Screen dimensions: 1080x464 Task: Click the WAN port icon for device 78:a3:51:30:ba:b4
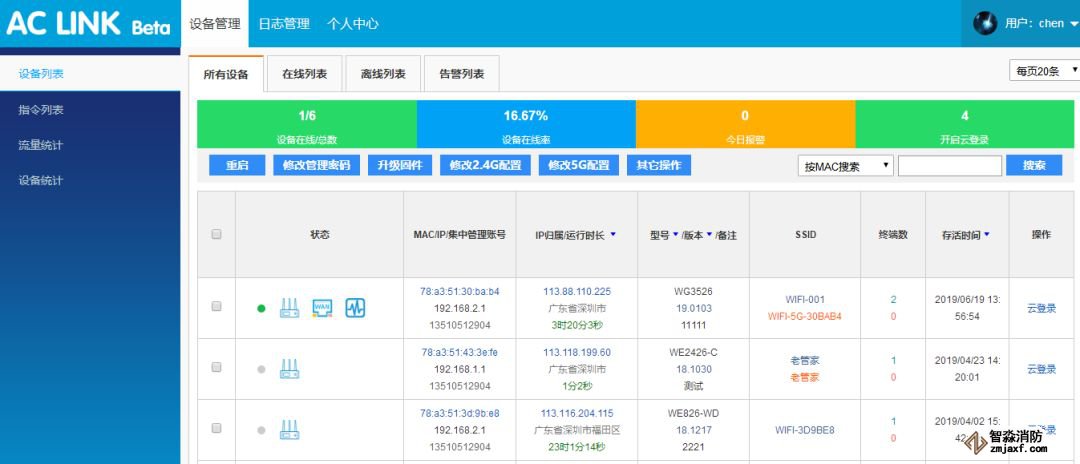(x=322, y=308)
